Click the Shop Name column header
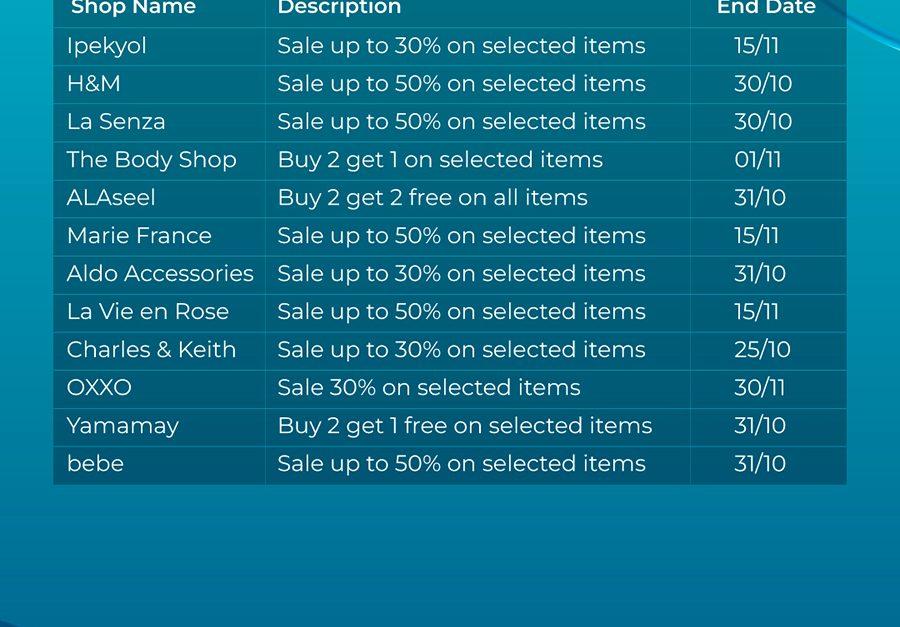Viewport: 900px width, 627px height. tap(134, 7)
